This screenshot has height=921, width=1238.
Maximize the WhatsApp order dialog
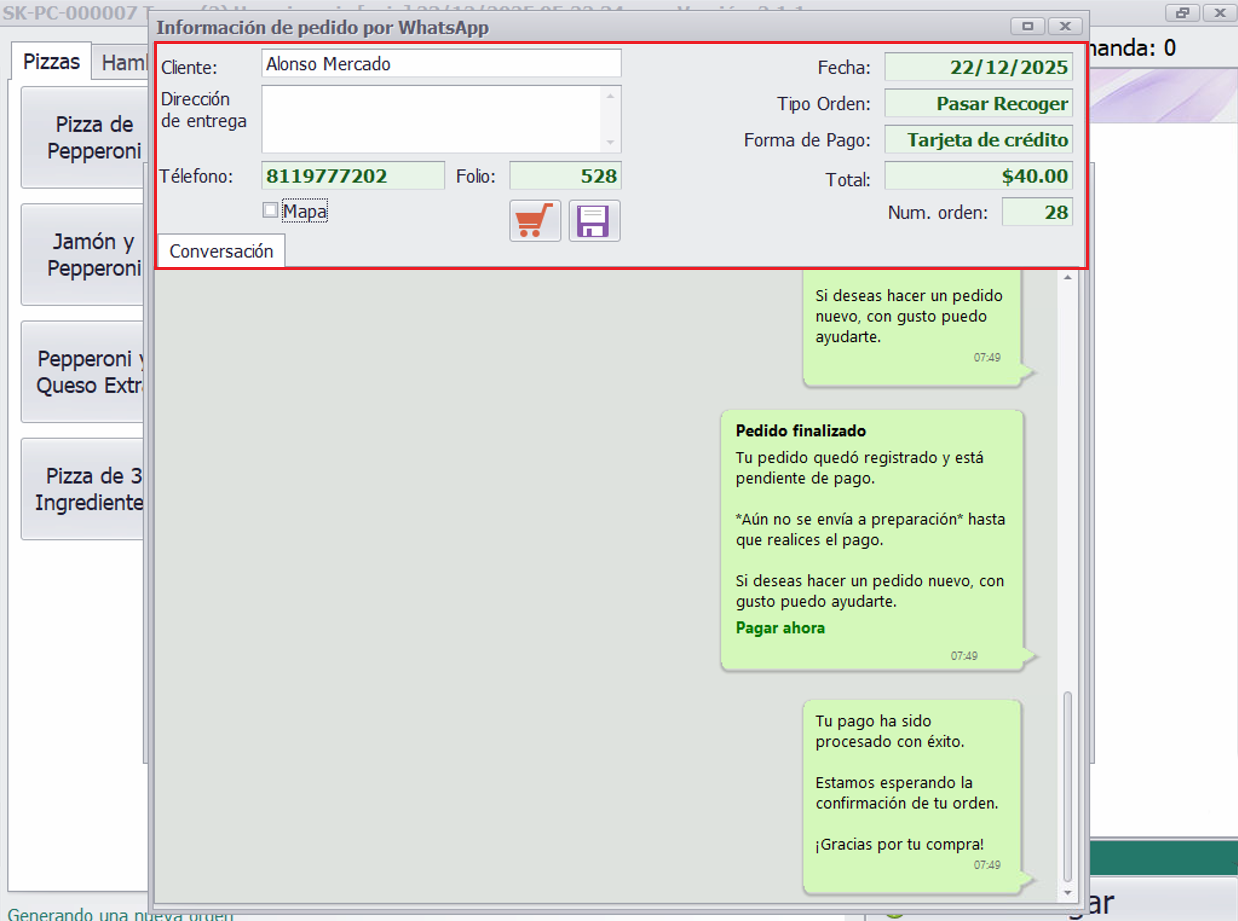pos(1027,26)
